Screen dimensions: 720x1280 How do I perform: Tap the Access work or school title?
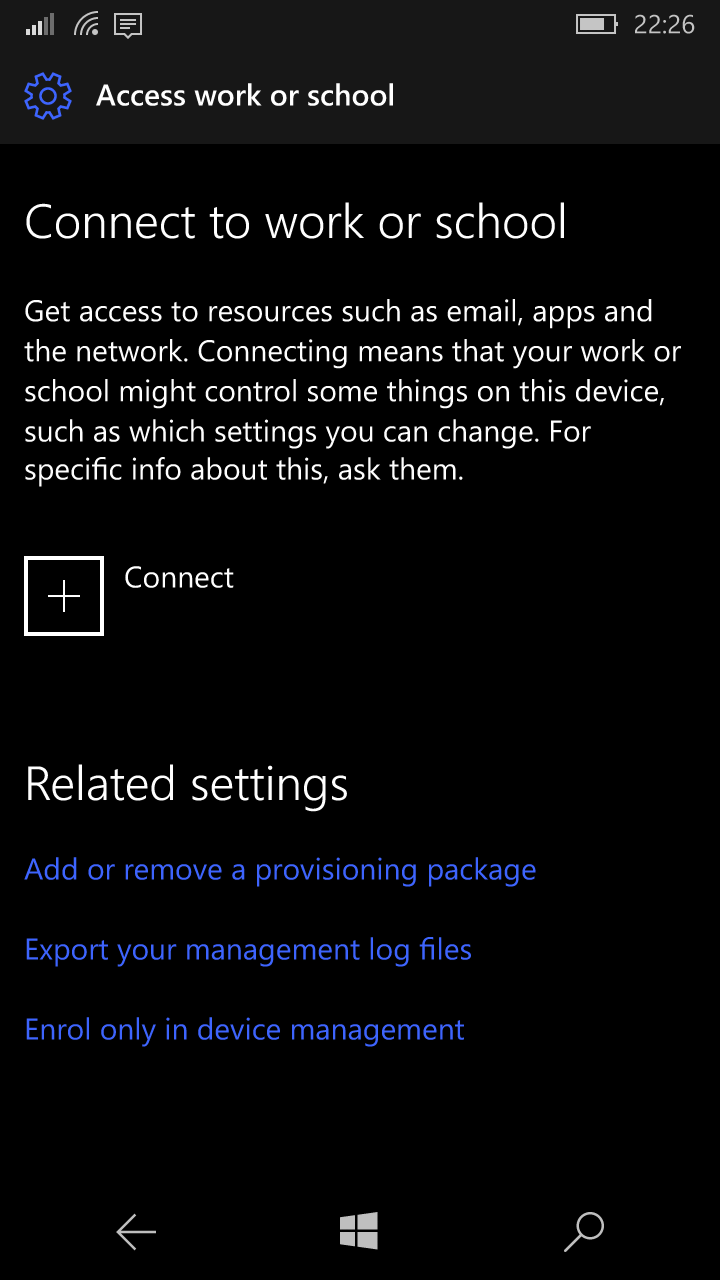[245, 96]
